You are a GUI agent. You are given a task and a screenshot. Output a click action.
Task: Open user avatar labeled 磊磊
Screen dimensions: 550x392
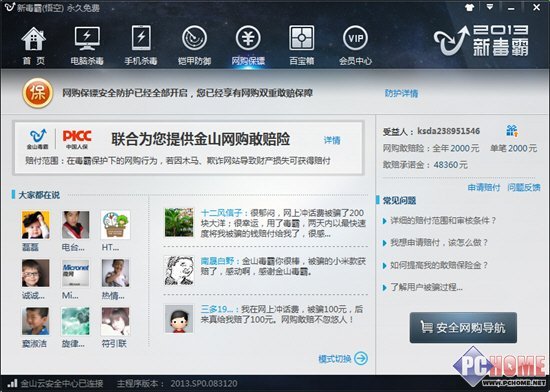[x=35, y=225]
